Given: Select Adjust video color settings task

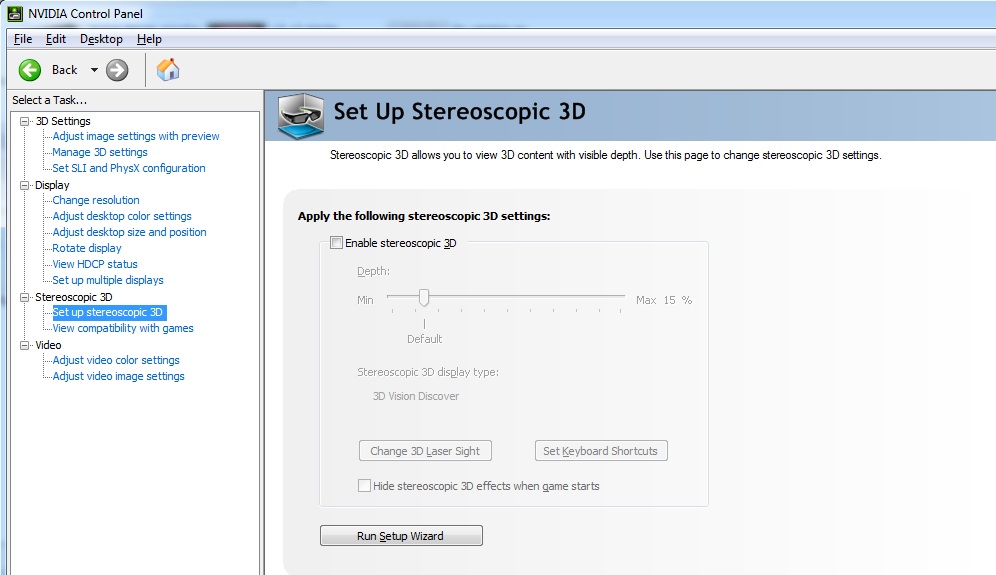Looking at the screenshot, I should point(116,360).
